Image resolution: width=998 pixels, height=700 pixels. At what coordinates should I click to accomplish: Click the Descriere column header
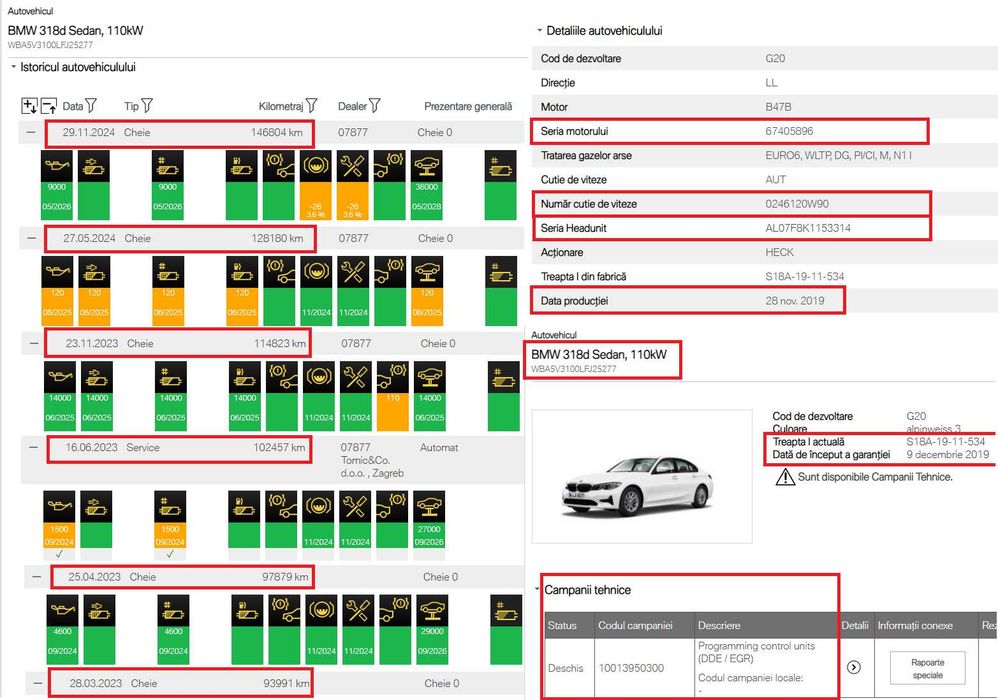click(x=719, y=626)
